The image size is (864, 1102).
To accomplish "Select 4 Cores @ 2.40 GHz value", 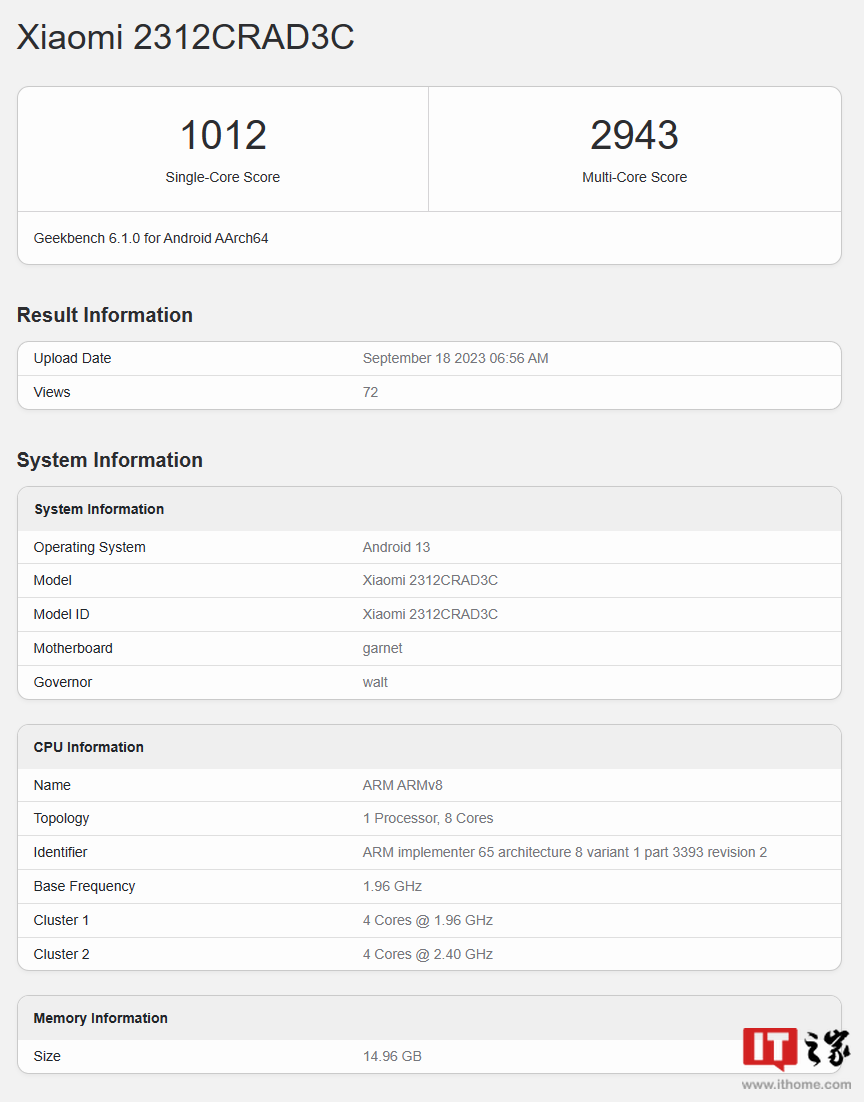I will 428,954.
